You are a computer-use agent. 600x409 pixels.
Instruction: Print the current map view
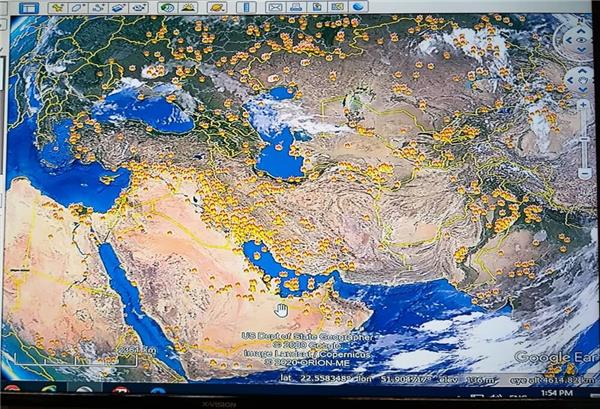coord(297,7)
